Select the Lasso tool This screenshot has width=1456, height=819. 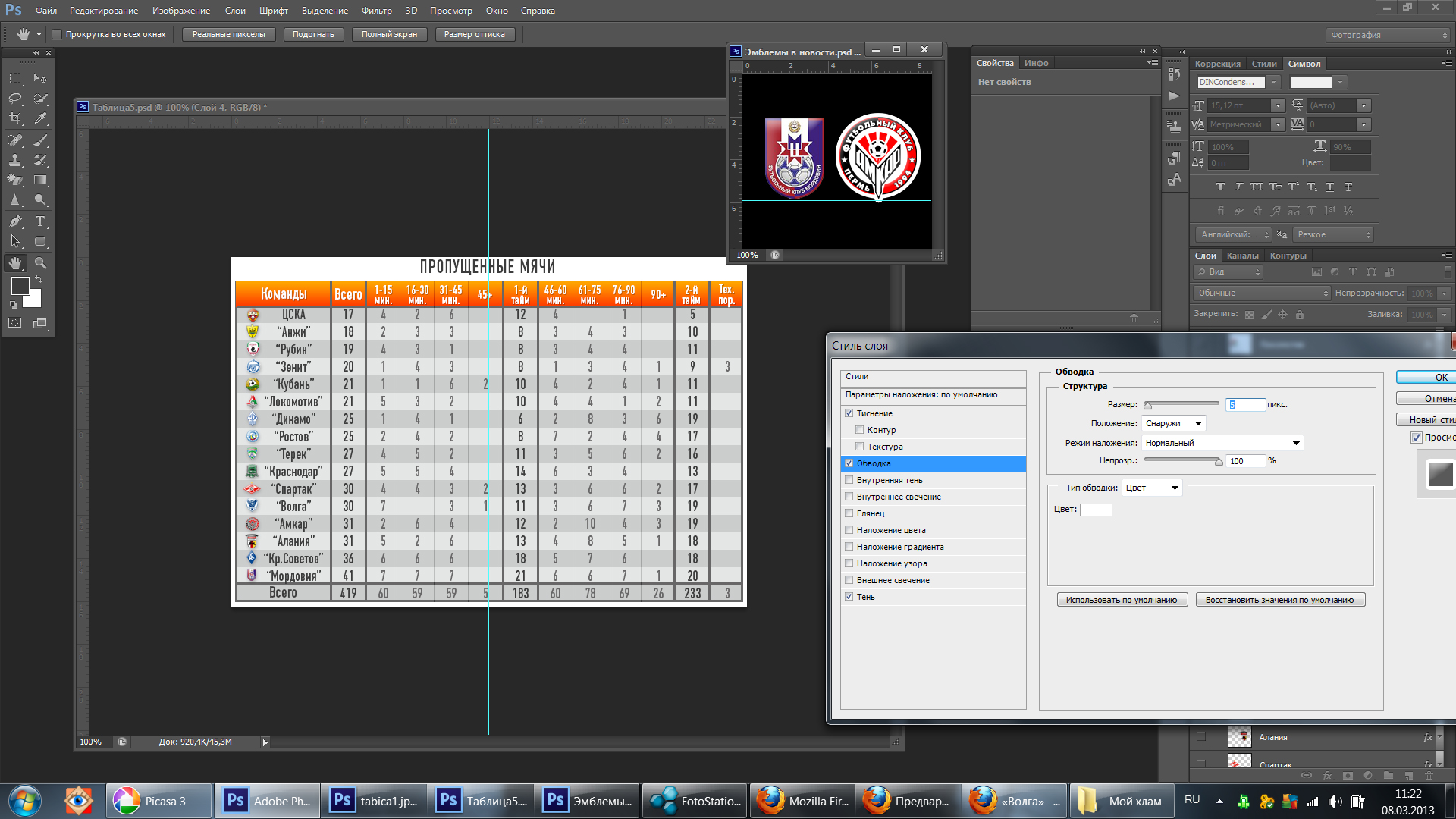15,99
